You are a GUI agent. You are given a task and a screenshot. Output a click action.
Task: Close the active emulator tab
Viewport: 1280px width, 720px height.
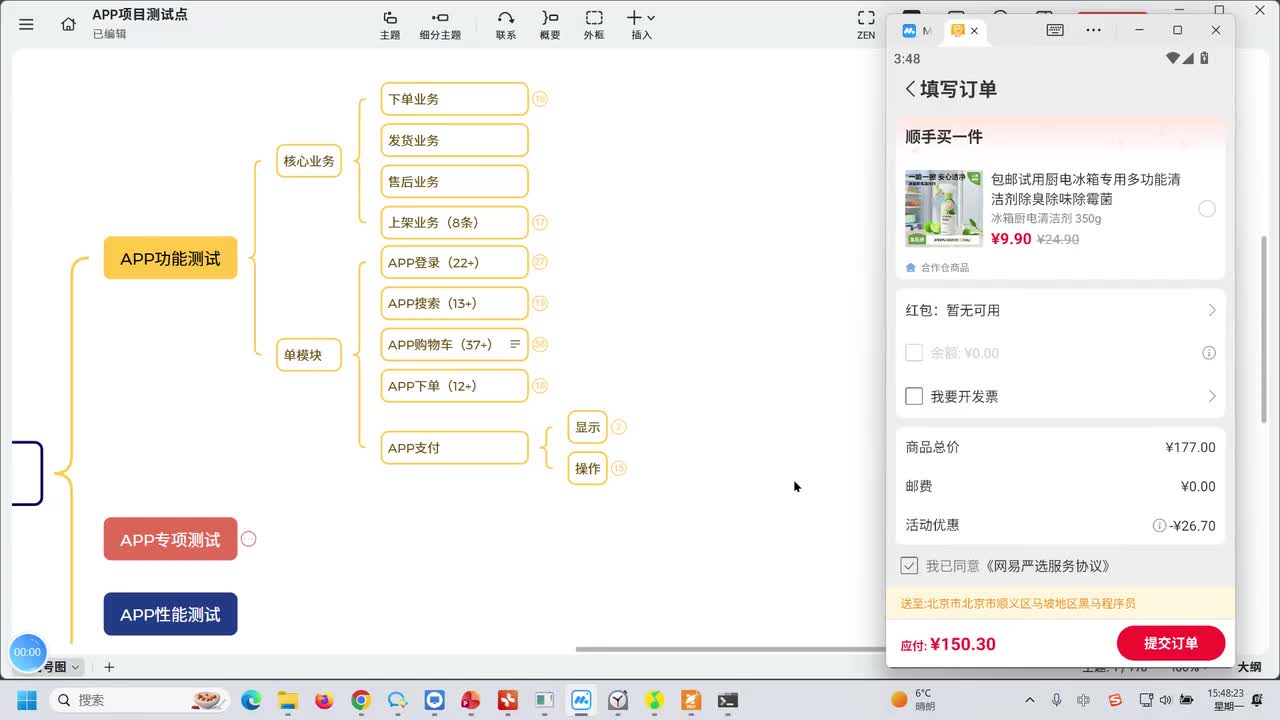click(974, 31)
